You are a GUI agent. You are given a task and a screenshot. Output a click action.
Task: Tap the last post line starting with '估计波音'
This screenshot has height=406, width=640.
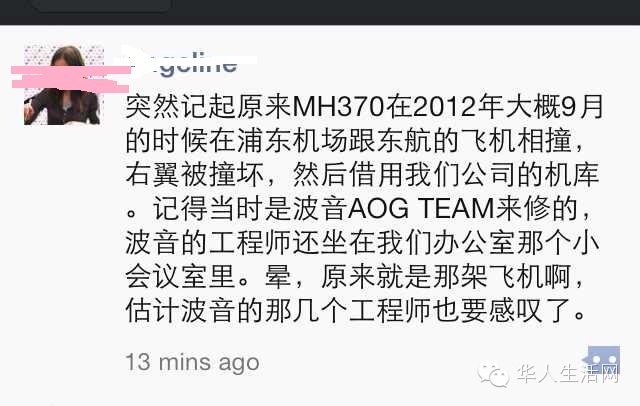click(x=355, y=310)
